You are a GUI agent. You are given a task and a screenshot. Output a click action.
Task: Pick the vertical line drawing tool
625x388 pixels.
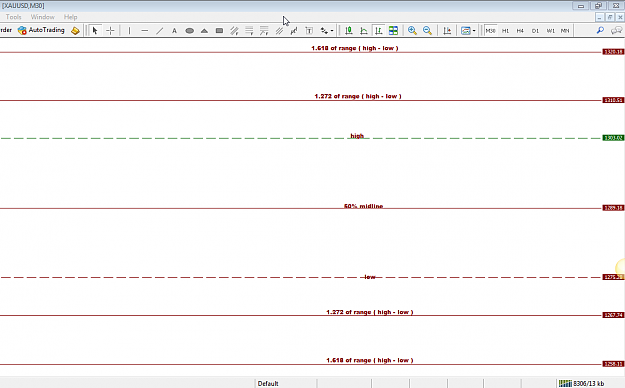coord(129,31)
